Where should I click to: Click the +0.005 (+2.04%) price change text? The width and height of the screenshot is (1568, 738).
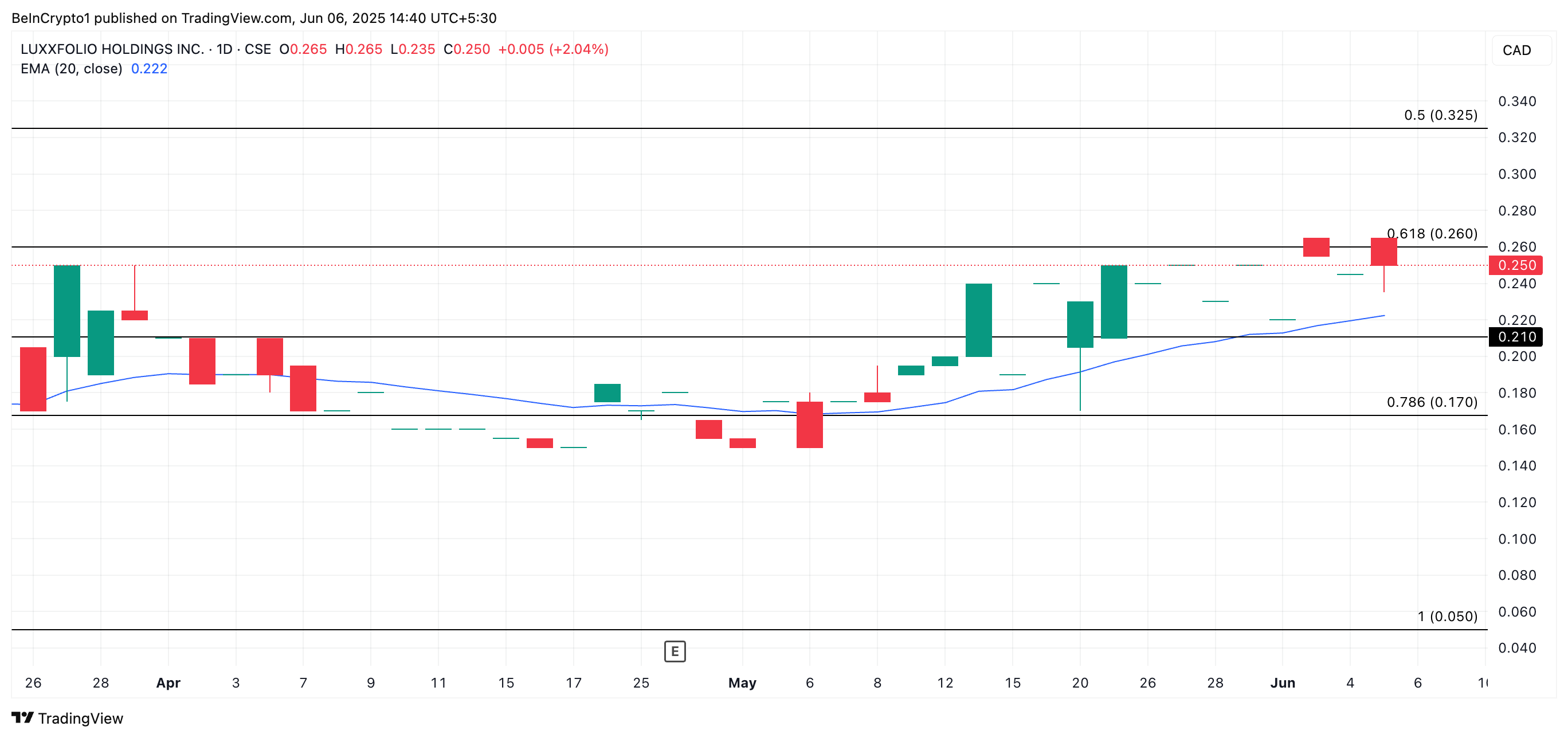(552, 49)
